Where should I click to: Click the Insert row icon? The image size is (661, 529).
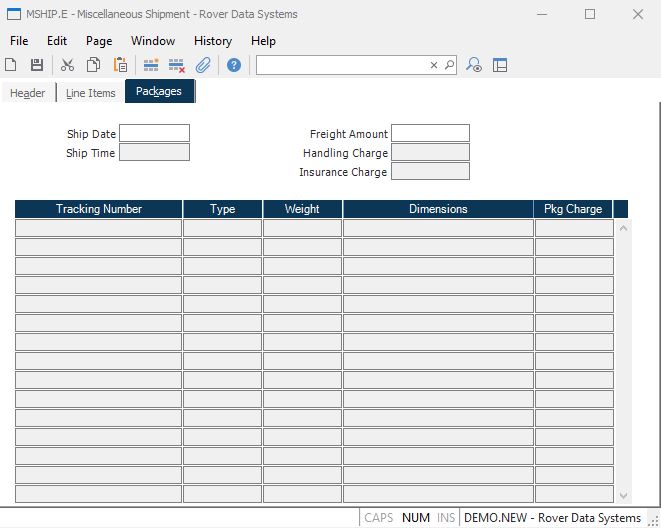(x=151, y=65)
